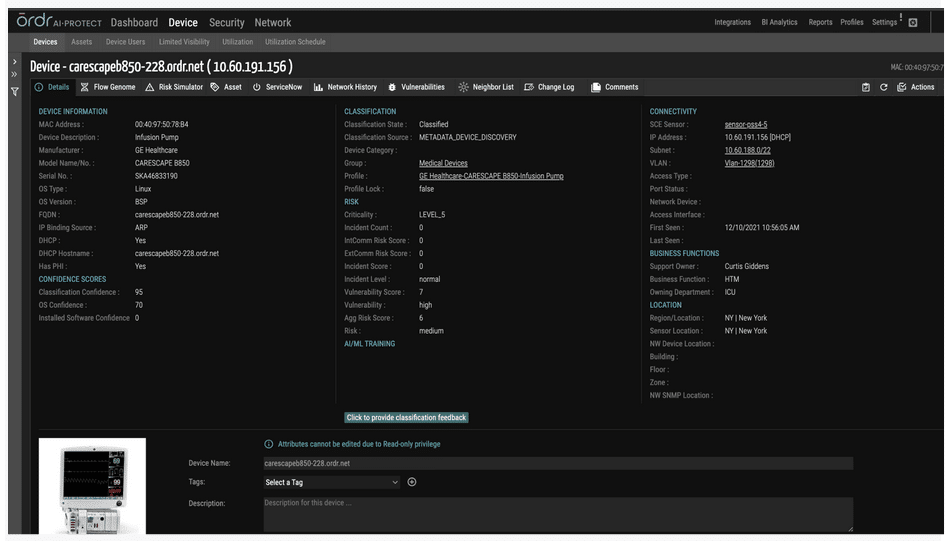Click the Vulnerabilities bug icon
Viewport: 949px width, 541px height.
[392, 87]
